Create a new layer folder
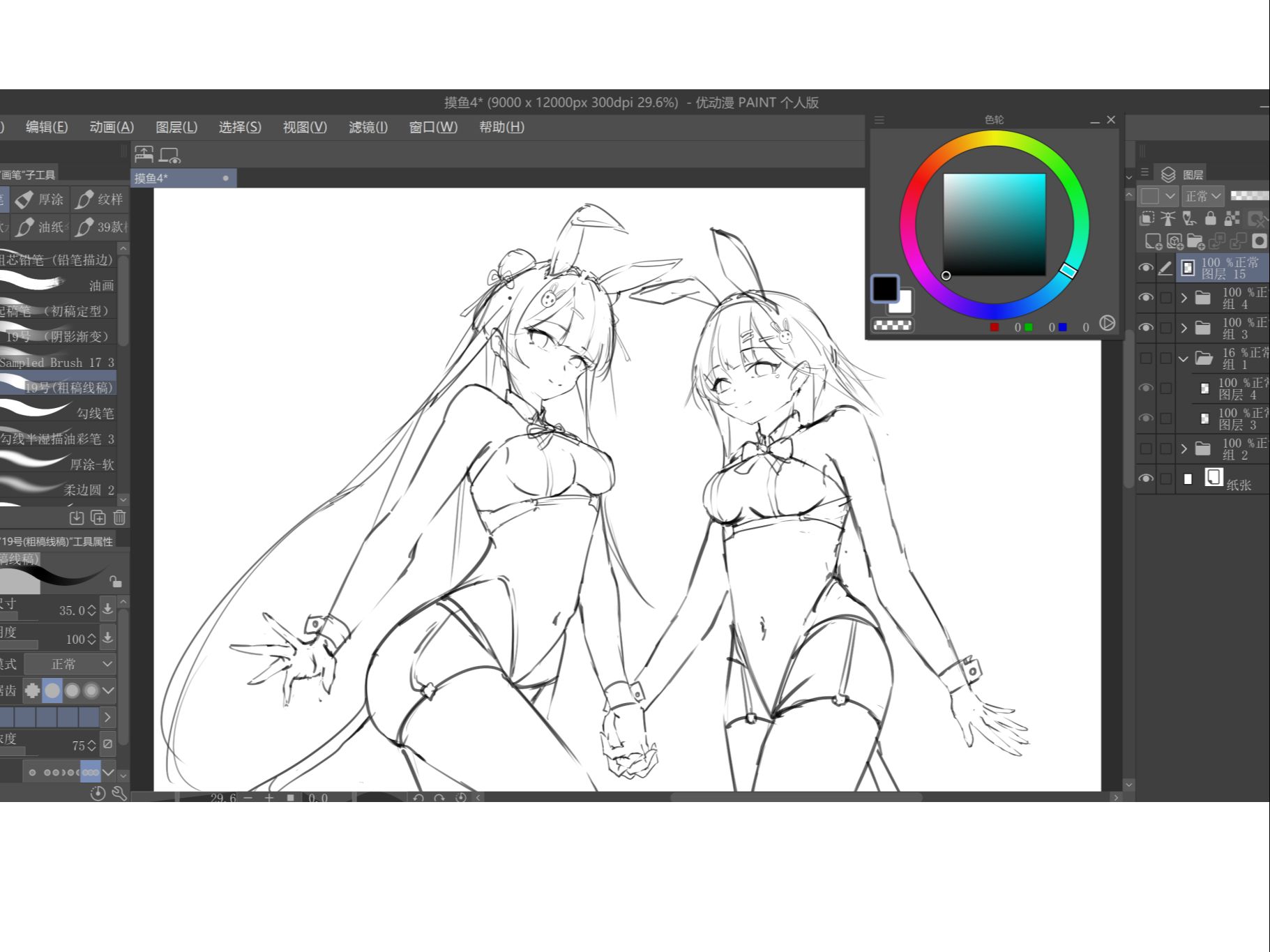The height and width of the screenshot is (952, 1270). coord(1195,241)
